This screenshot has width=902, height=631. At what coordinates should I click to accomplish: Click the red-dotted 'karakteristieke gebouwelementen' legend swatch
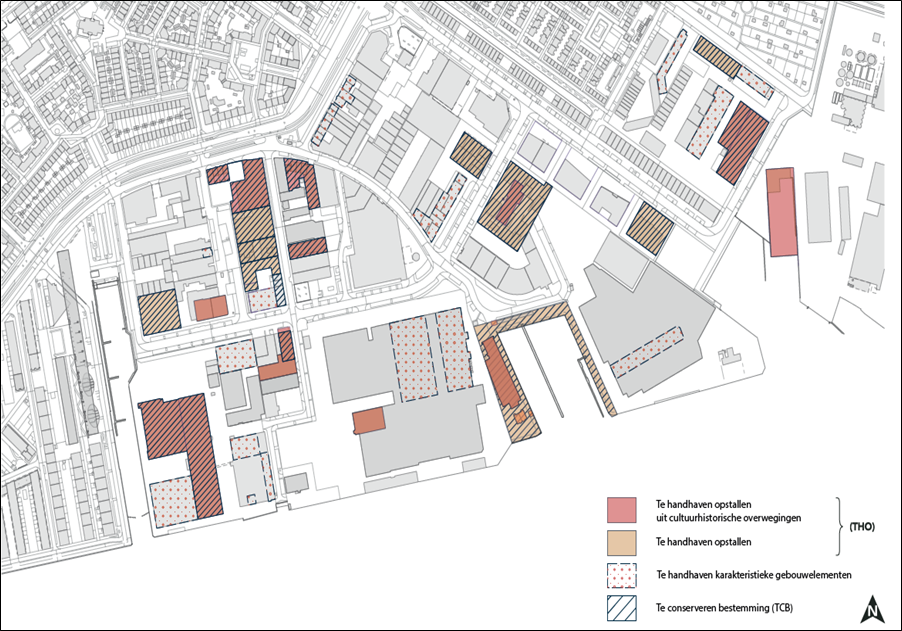(x=621, y=575)
